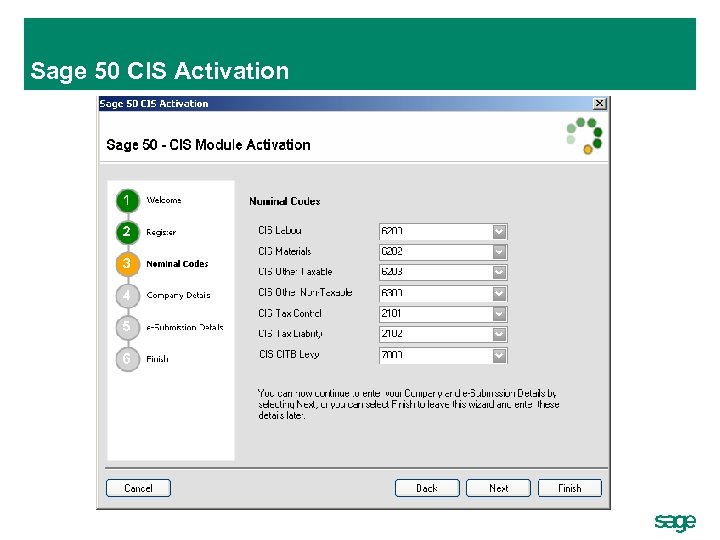This screenshot has height=540, width=720.
Task: Click the CIS Labour label
Action: point(280,231)
